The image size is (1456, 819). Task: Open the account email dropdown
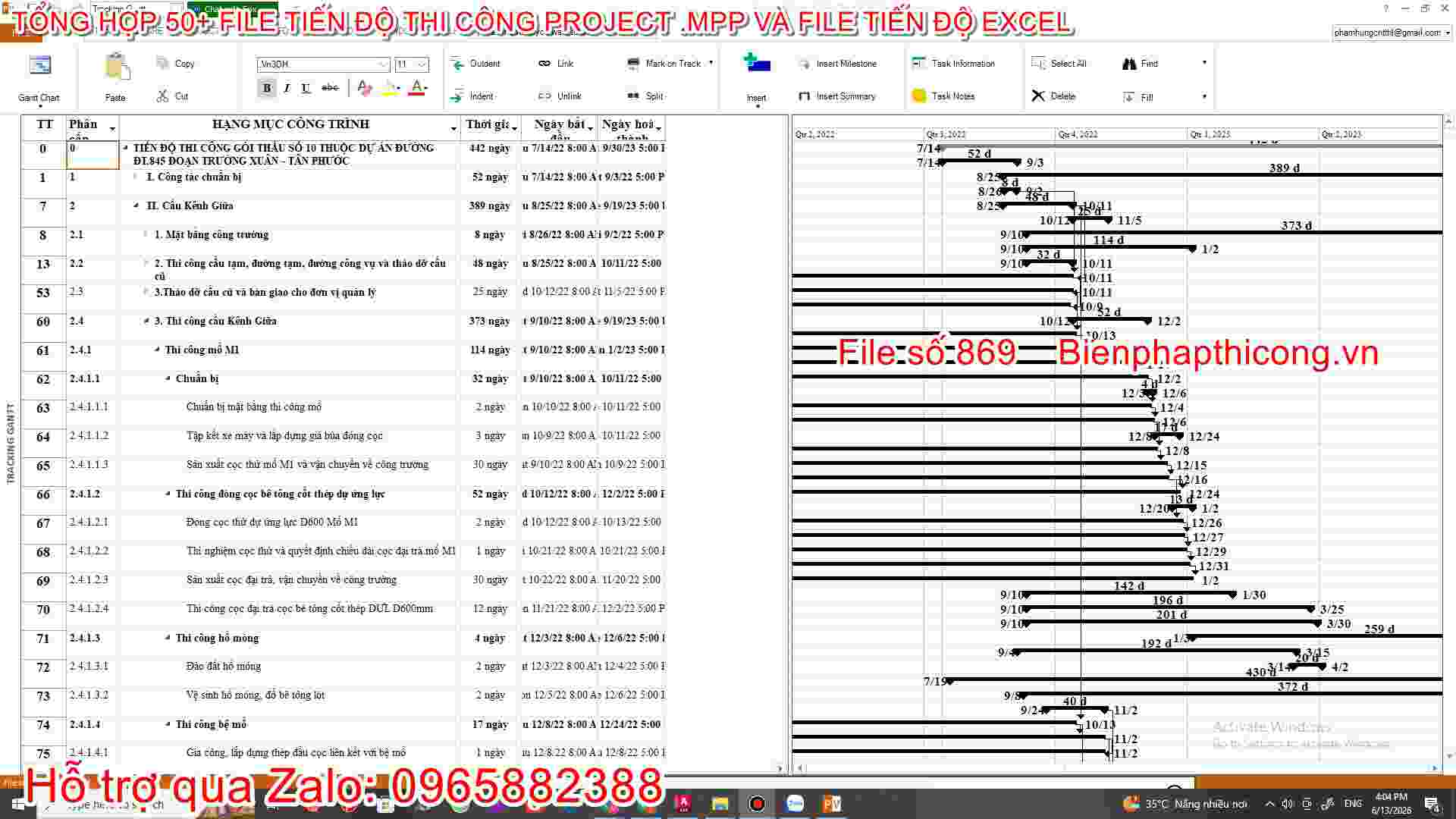click(1448, 33)
